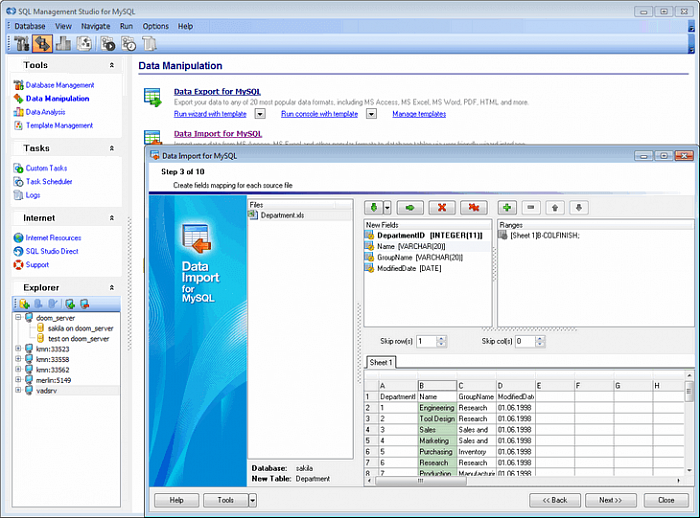Click the Skip row(s) input field
Image resolution: width=700 pixels, height=518 pixels.
tap(426, 342)
